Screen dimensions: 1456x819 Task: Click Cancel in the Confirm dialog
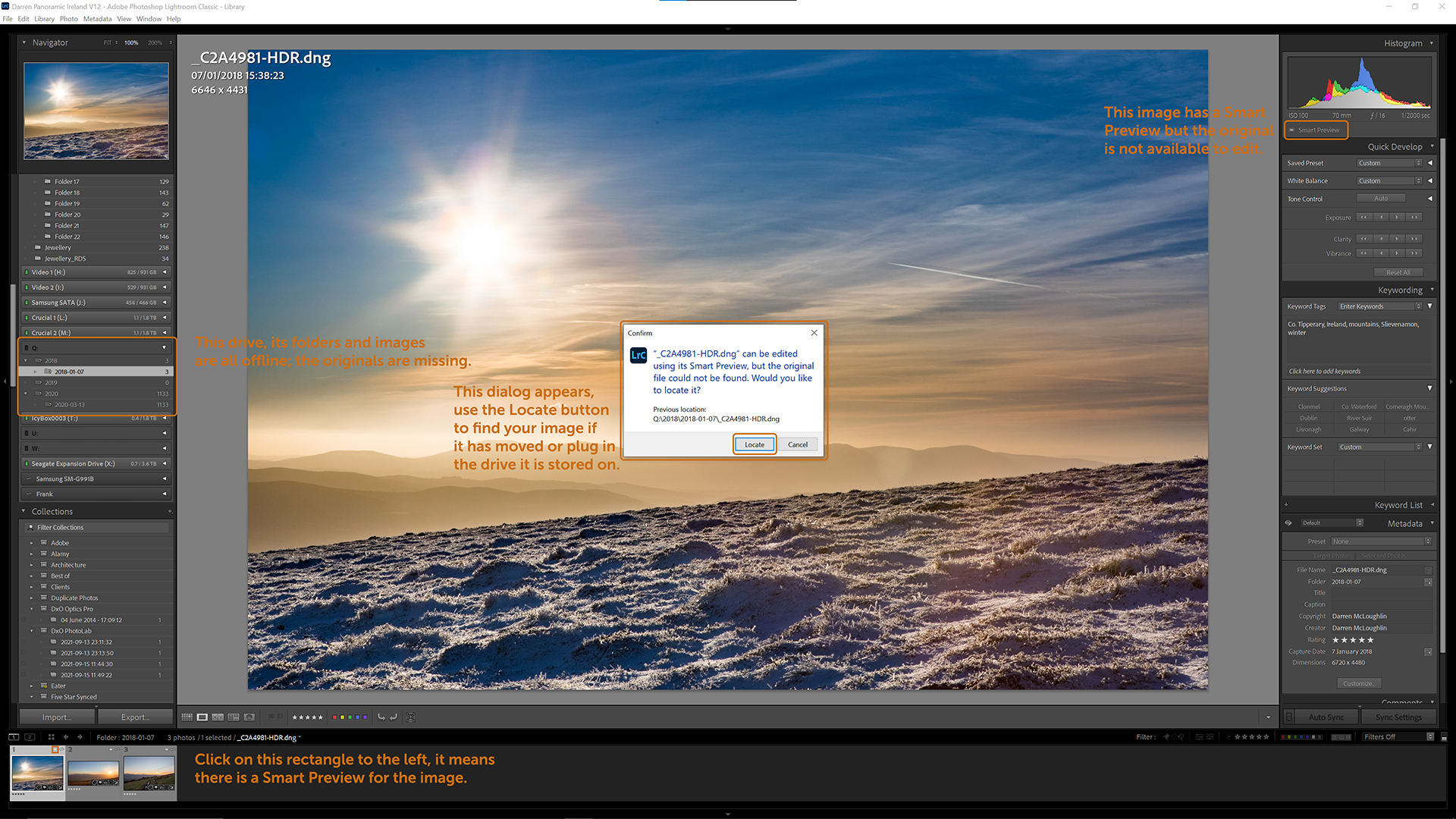(797, 444)
